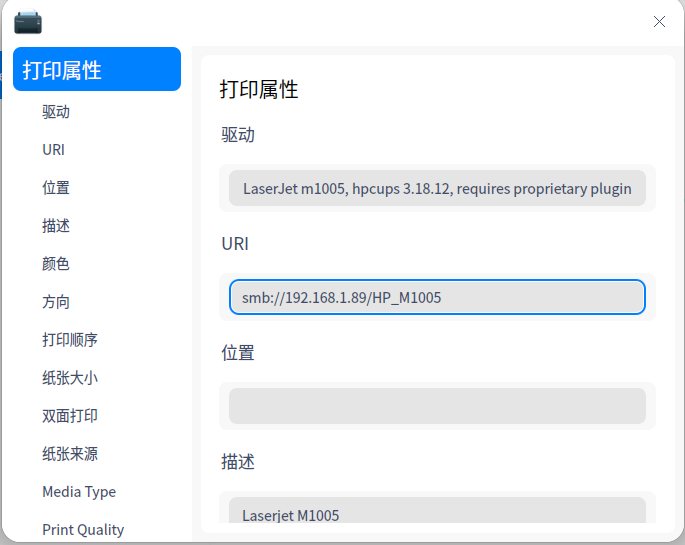The height and width of the screenshot is (545, 685).
Task: Go to URI section in sidebar
Action: 53,150
